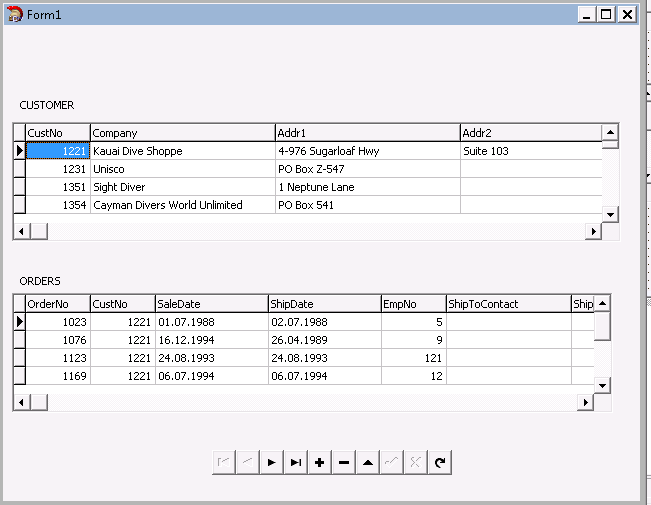Image resolution: width=651 pixels, height=505 pixels.
Task: Select cell CustNo 1221 in CUSTOMER grid
Action: click(x=58, y=151)
